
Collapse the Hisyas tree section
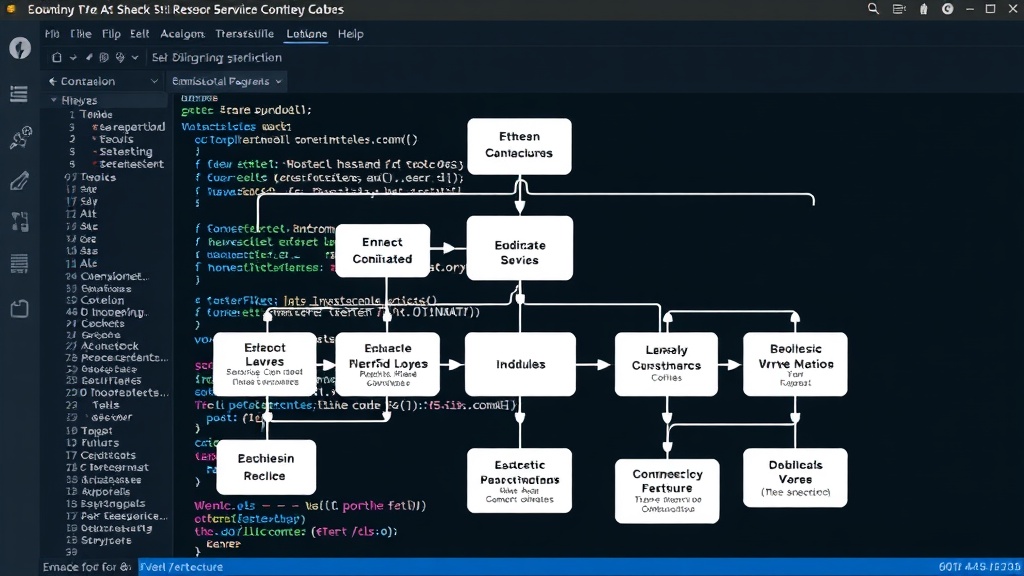tap(54, 100)
